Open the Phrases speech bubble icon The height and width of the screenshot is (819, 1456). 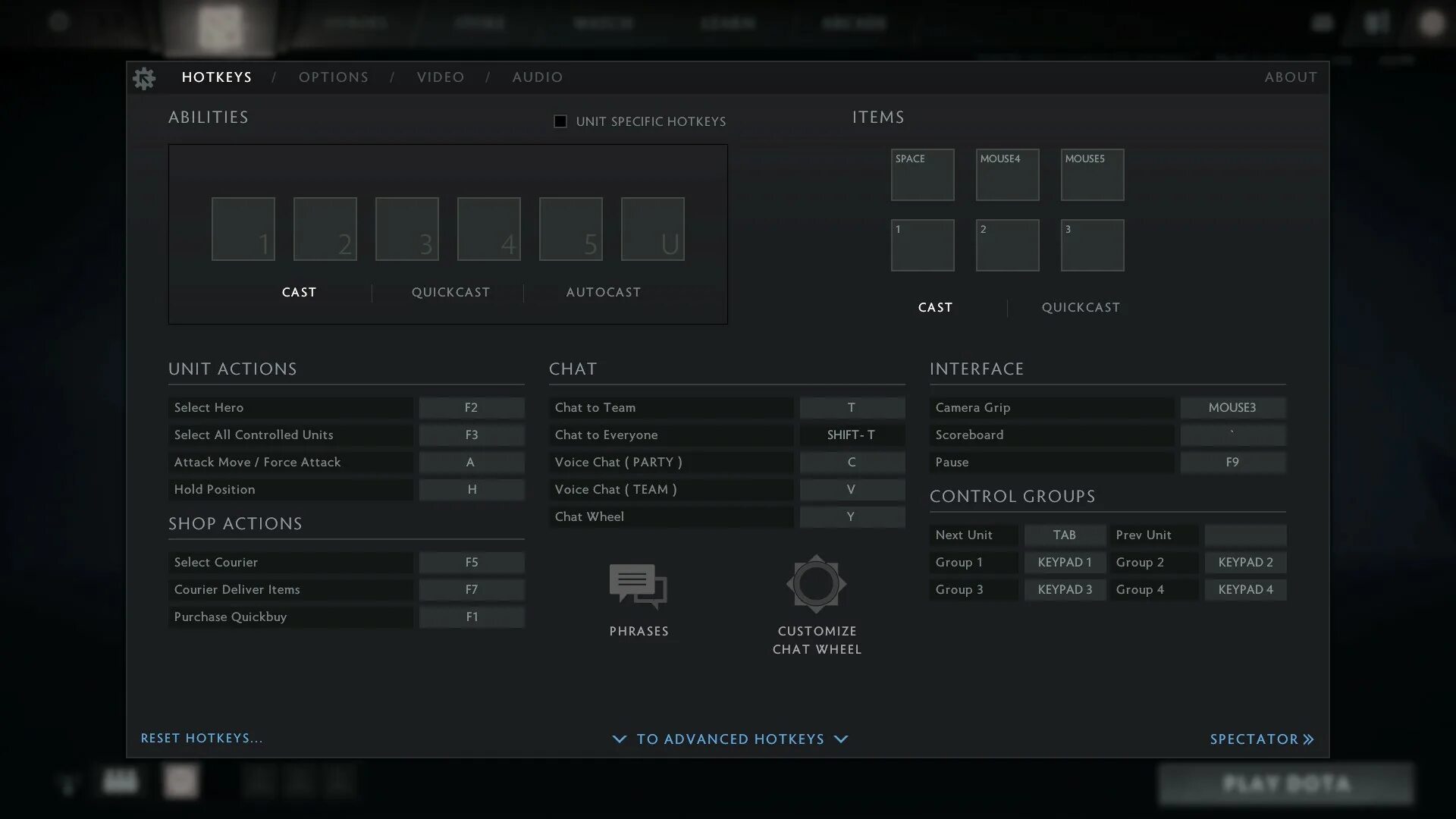click(638, 586)
